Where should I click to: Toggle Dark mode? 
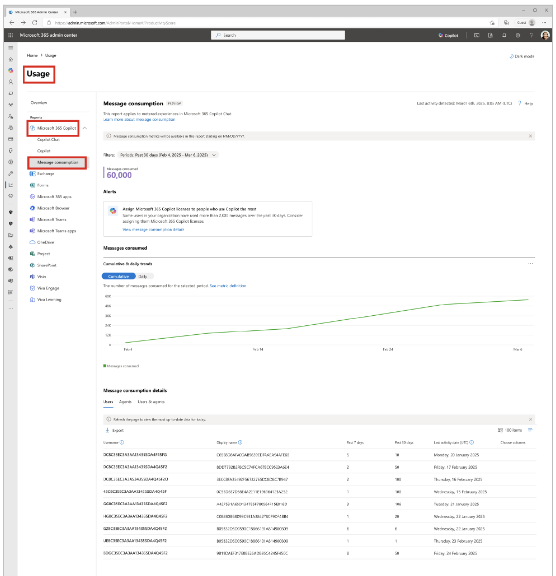coord(521,56)
